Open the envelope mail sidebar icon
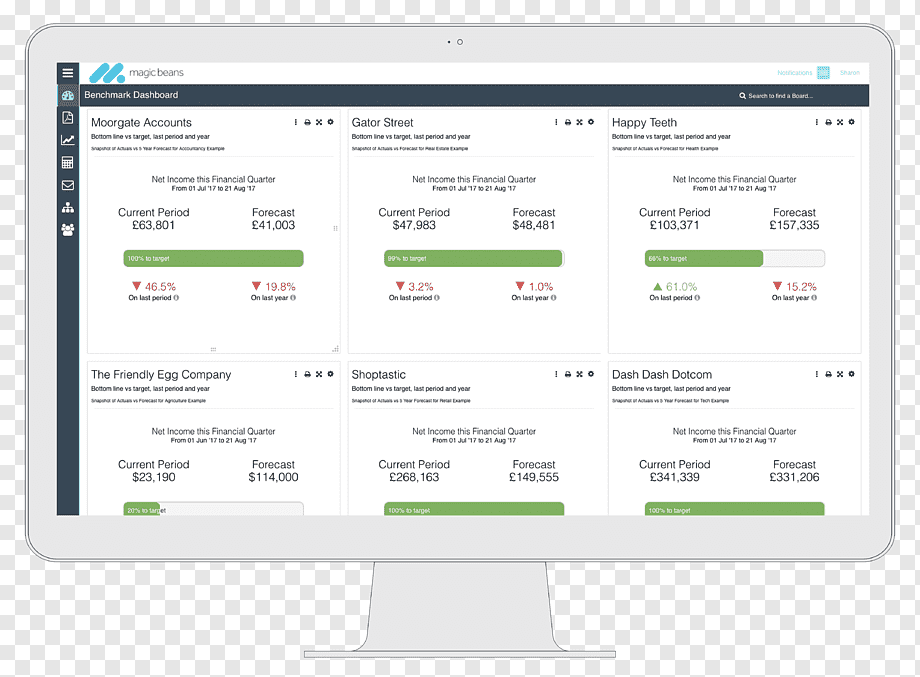The image size is (920, 677). 68,185
